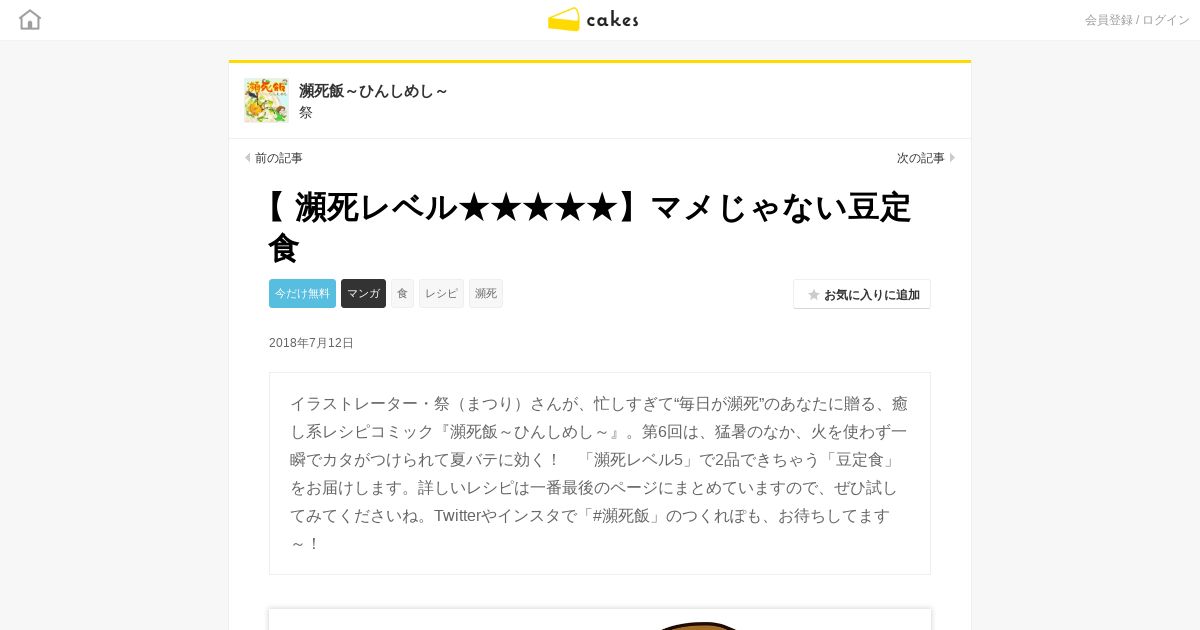Click the manga image below the summary
Viewport: 1200px width, 630px height.
pyautogui.click(x=600, y=619)
